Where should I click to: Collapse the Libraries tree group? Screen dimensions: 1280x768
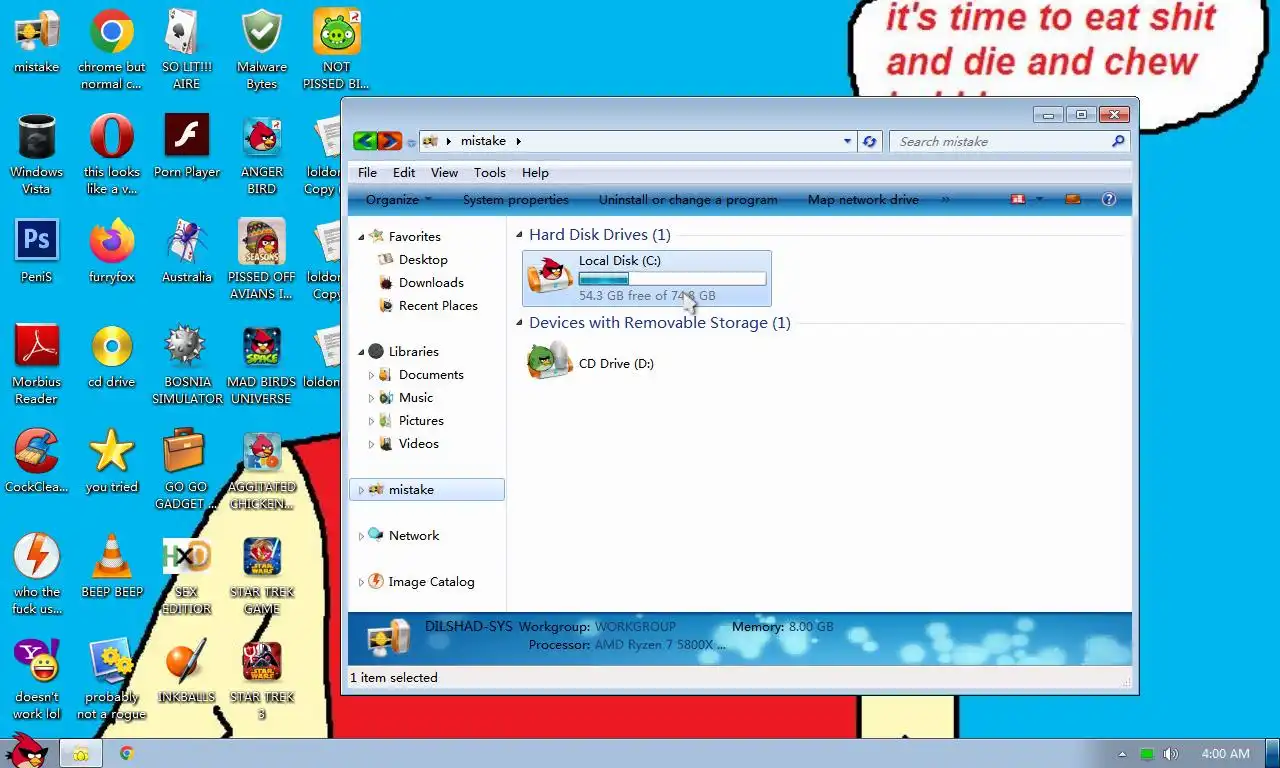pyautogui.click(x=362, y=352)
